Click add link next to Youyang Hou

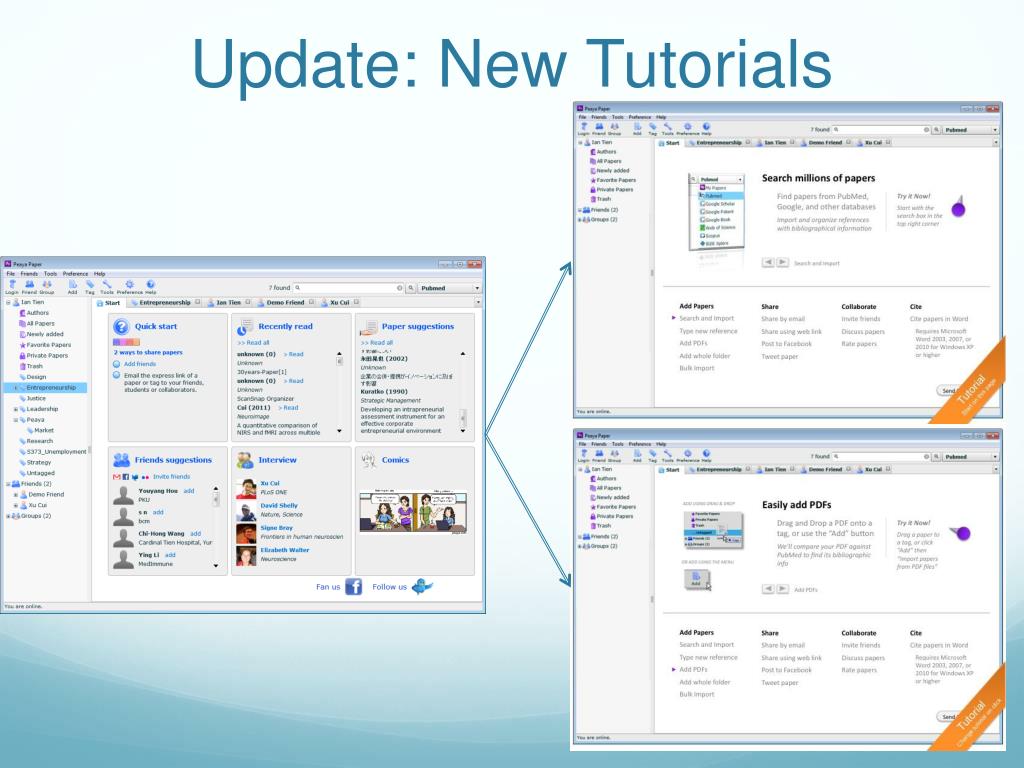pos(189,490)
